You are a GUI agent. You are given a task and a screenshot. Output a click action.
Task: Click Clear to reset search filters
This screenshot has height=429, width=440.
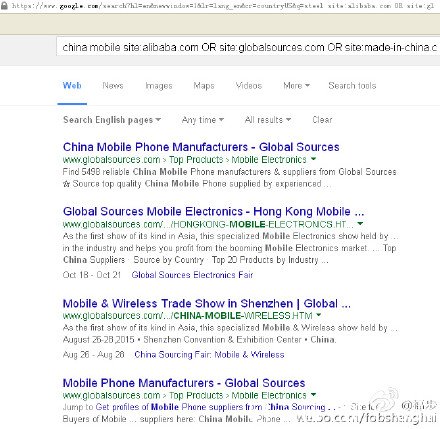(322, 120)
